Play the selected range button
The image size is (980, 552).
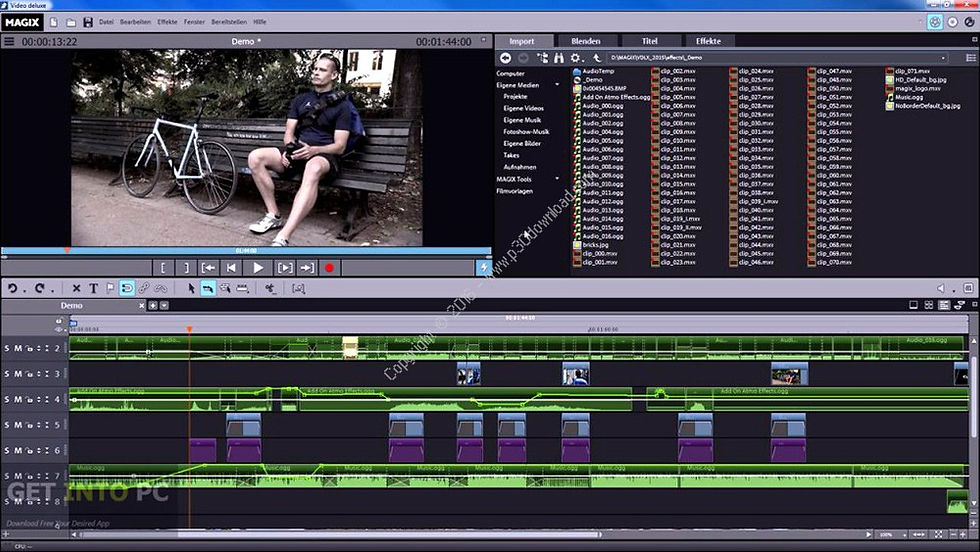tap(284, 268)
